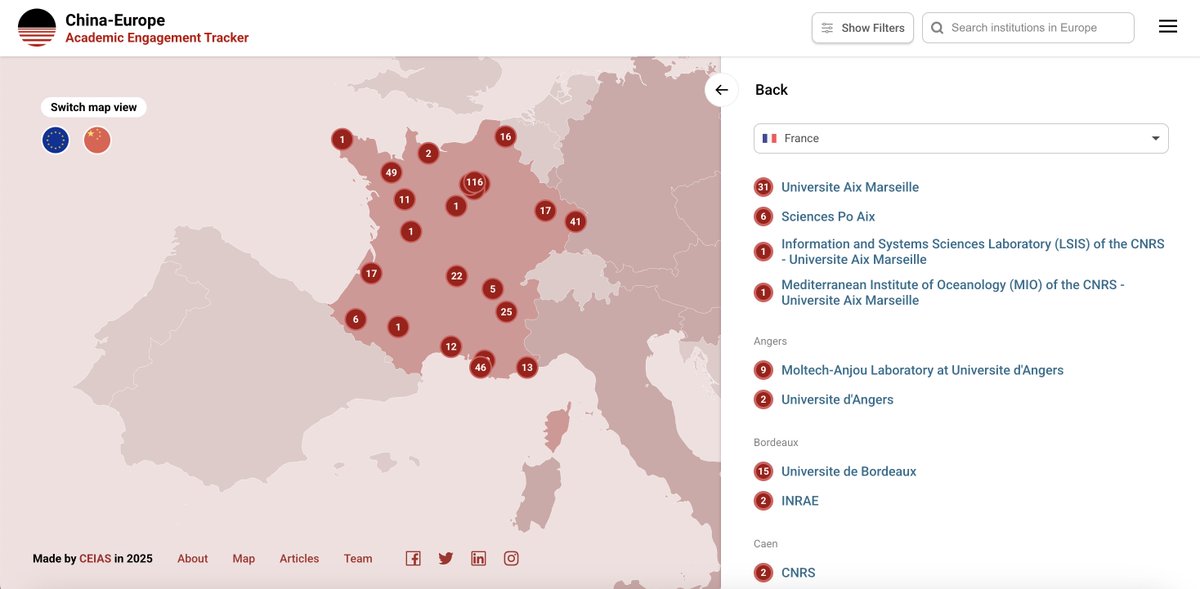The height and width of the screenshot is (589, 1200).
Task: Click the Switch map view label
Action: pos(94,107)
